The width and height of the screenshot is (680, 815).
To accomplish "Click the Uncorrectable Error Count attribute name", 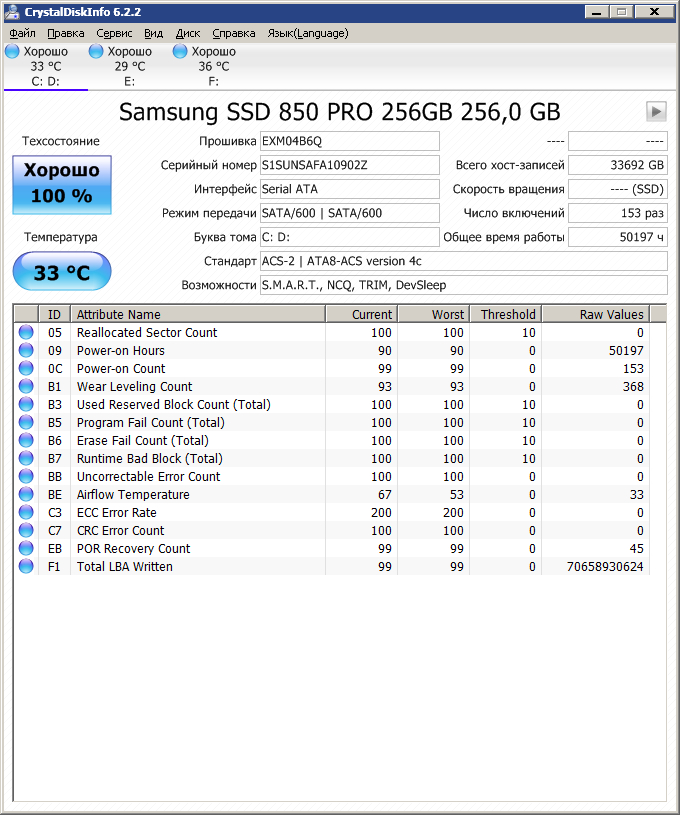I will [149, 477].
